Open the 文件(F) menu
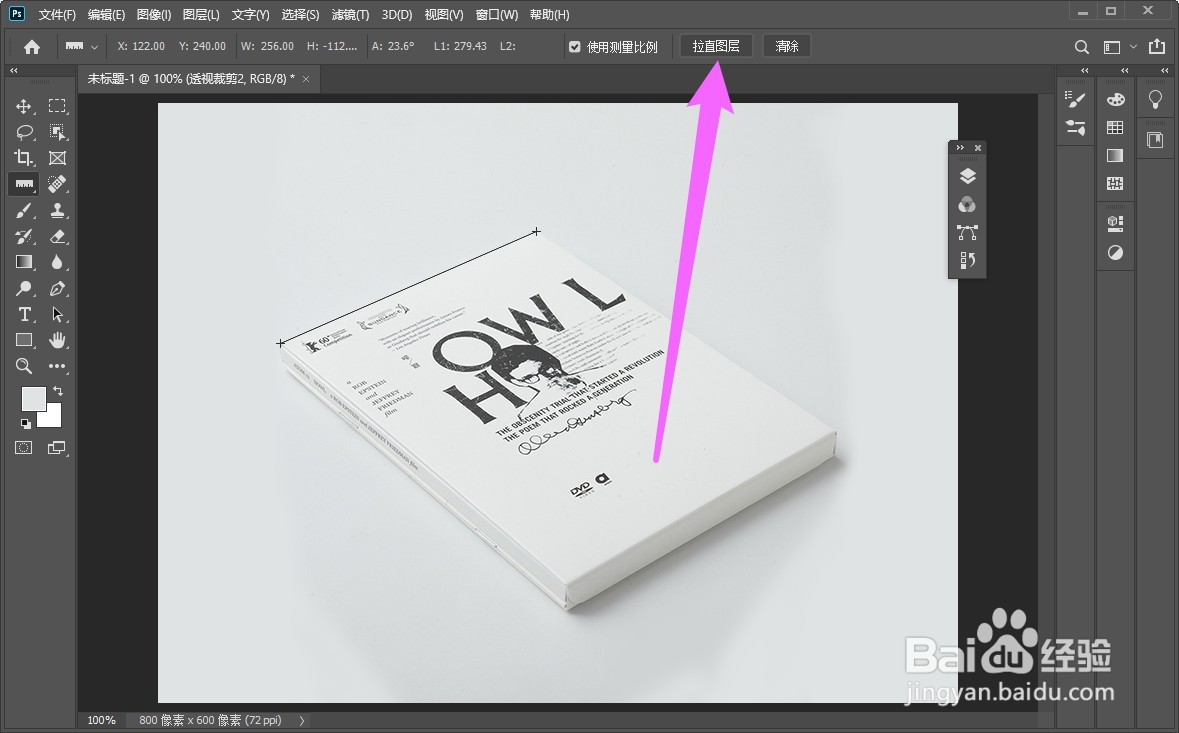The image size is (1179, 733). pyautogui.click(x=57, y=14)
